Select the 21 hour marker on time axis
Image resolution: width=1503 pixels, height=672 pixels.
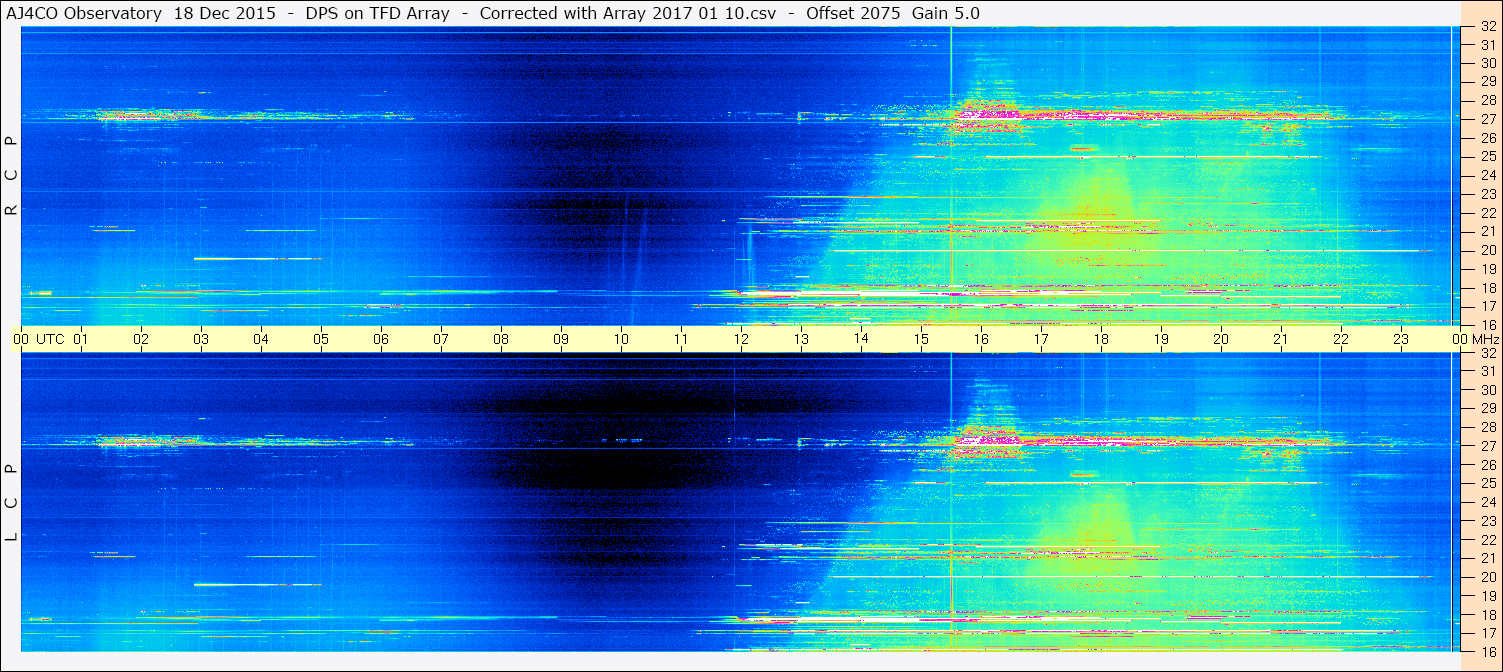[x=1281, y=340]
